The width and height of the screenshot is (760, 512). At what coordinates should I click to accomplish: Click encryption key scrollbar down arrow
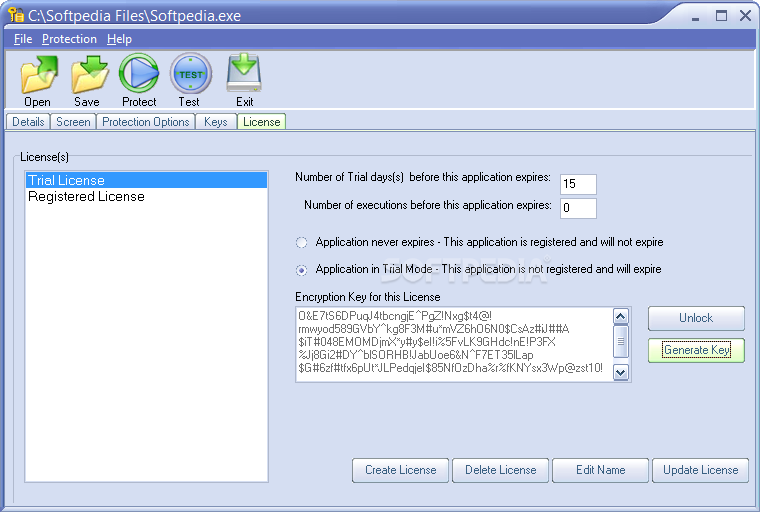(x=621, y=372)
